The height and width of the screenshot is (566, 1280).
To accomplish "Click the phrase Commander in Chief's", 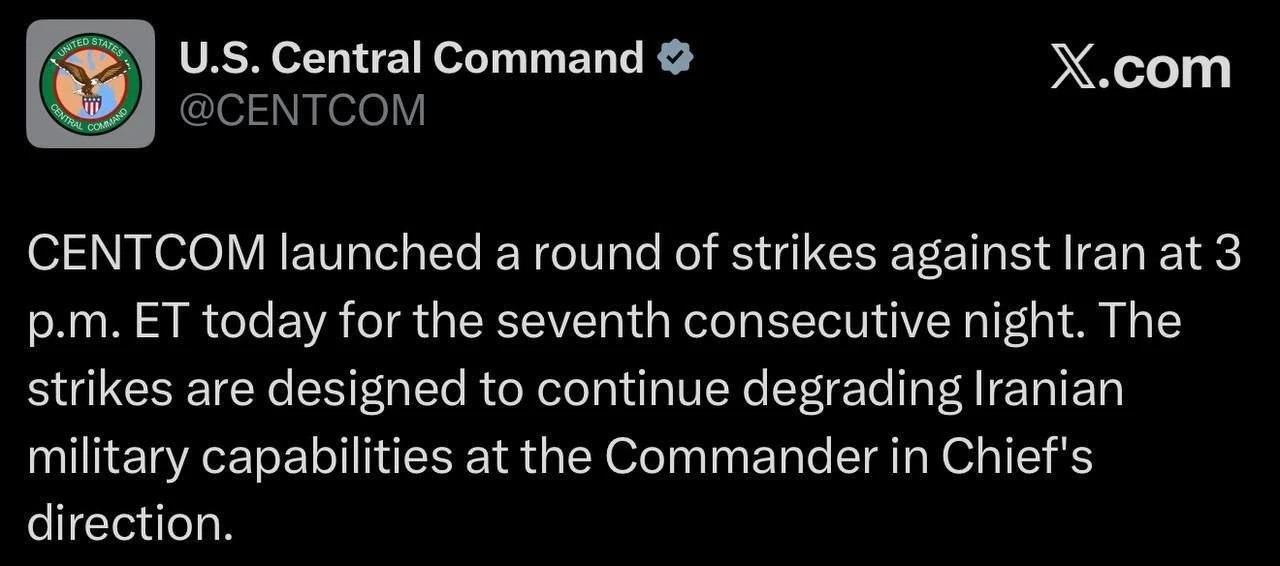I will tap(848, 457).
